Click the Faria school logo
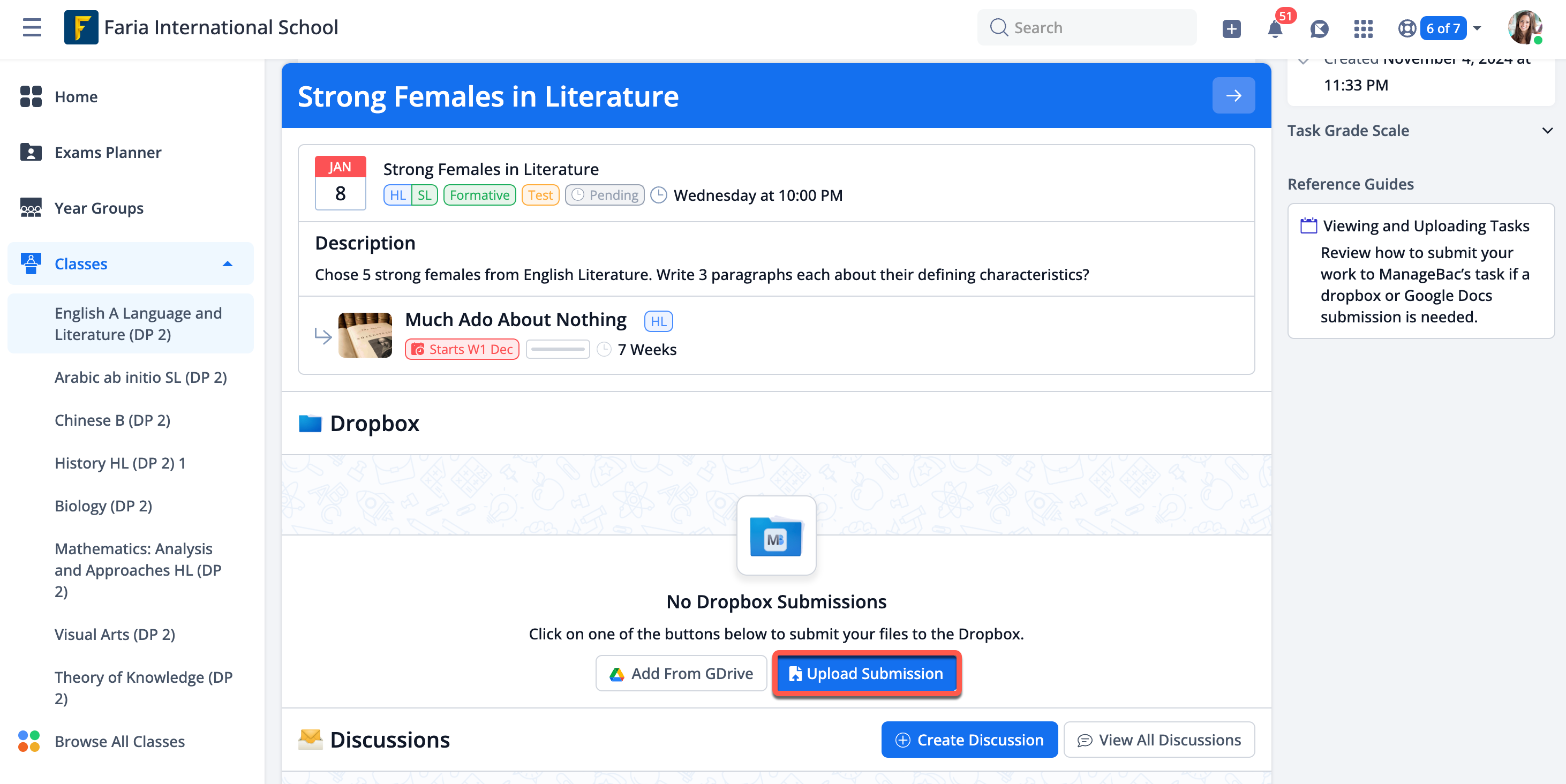The height and width of the screenshot is (784, 1566). point(81,27)
